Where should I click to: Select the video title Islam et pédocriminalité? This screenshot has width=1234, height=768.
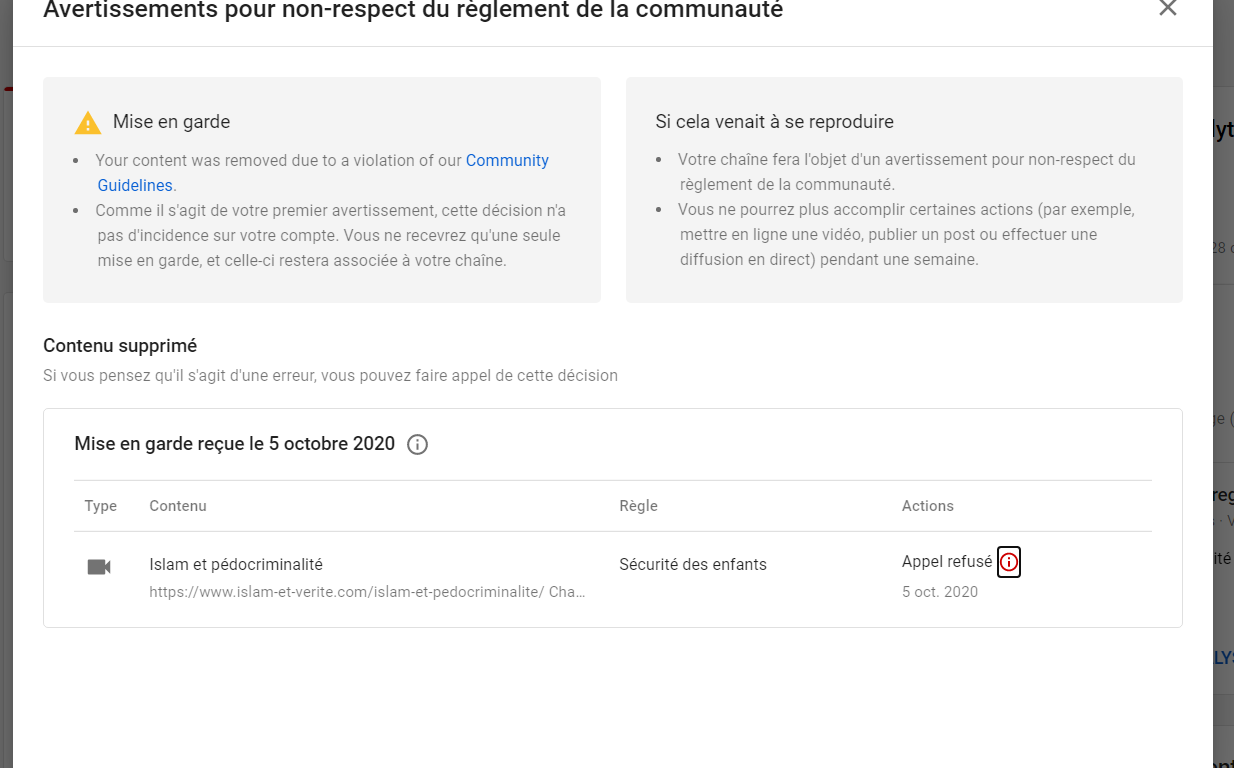[236, 565]
